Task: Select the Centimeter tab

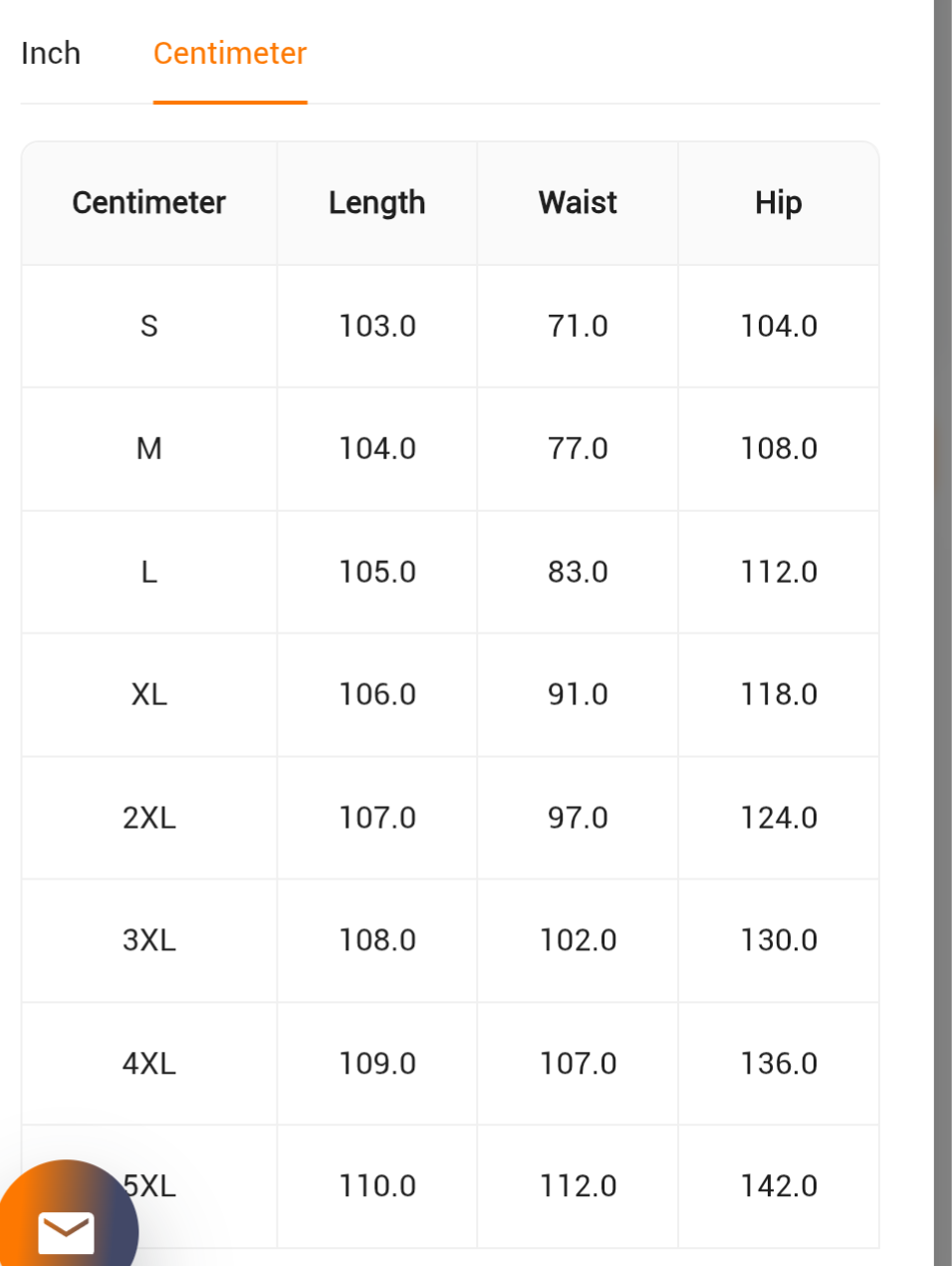Action: tap(230, 53)
